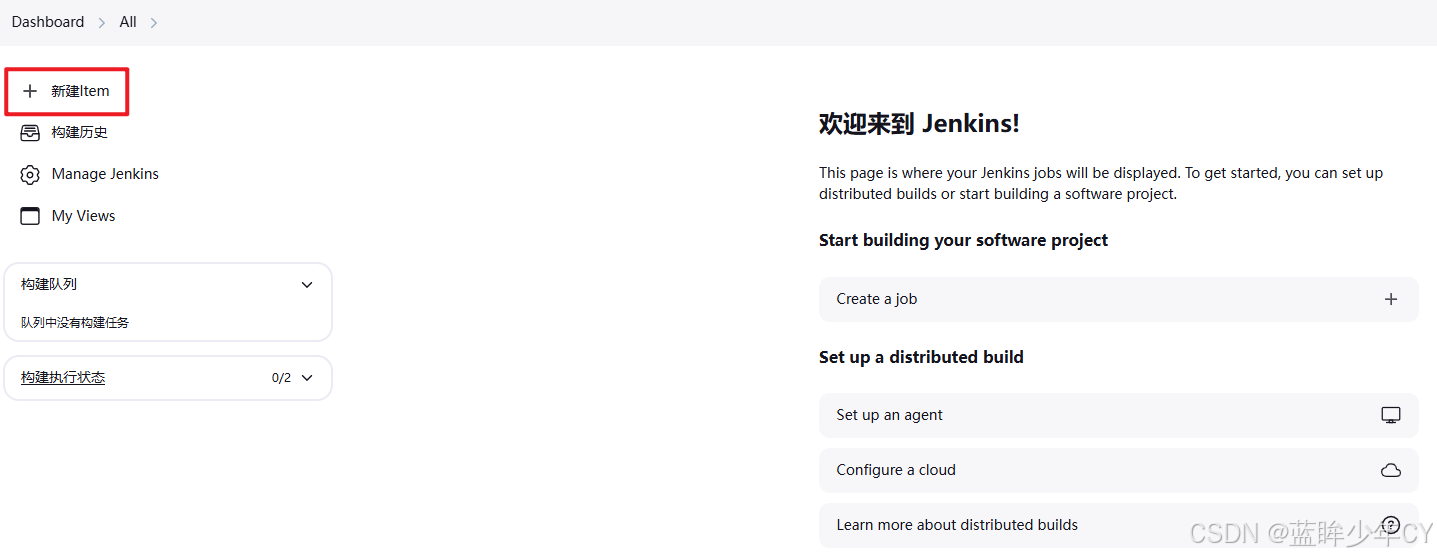Click Configure a cloud

coord(1118,470)
